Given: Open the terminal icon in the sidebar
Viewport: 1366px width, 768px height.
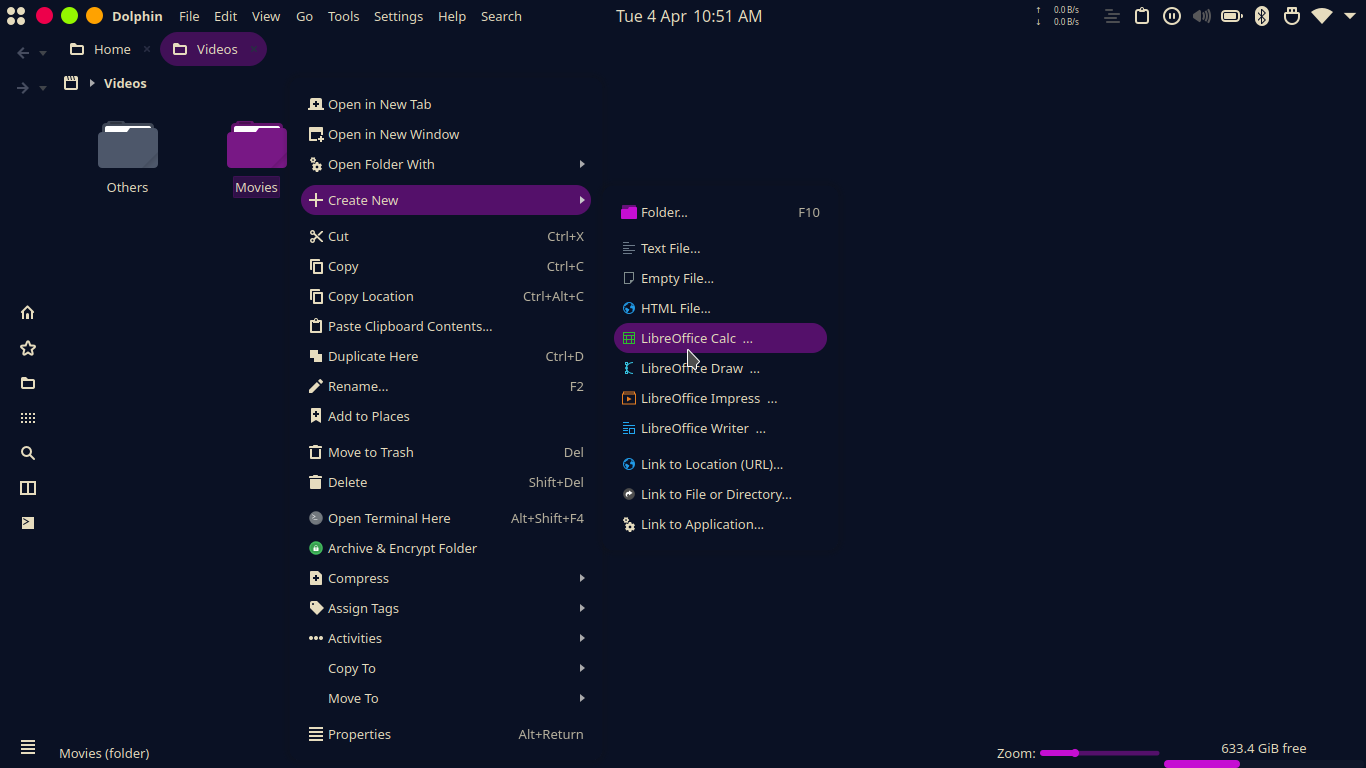Looking at the screenshot, I should [28, 523].
